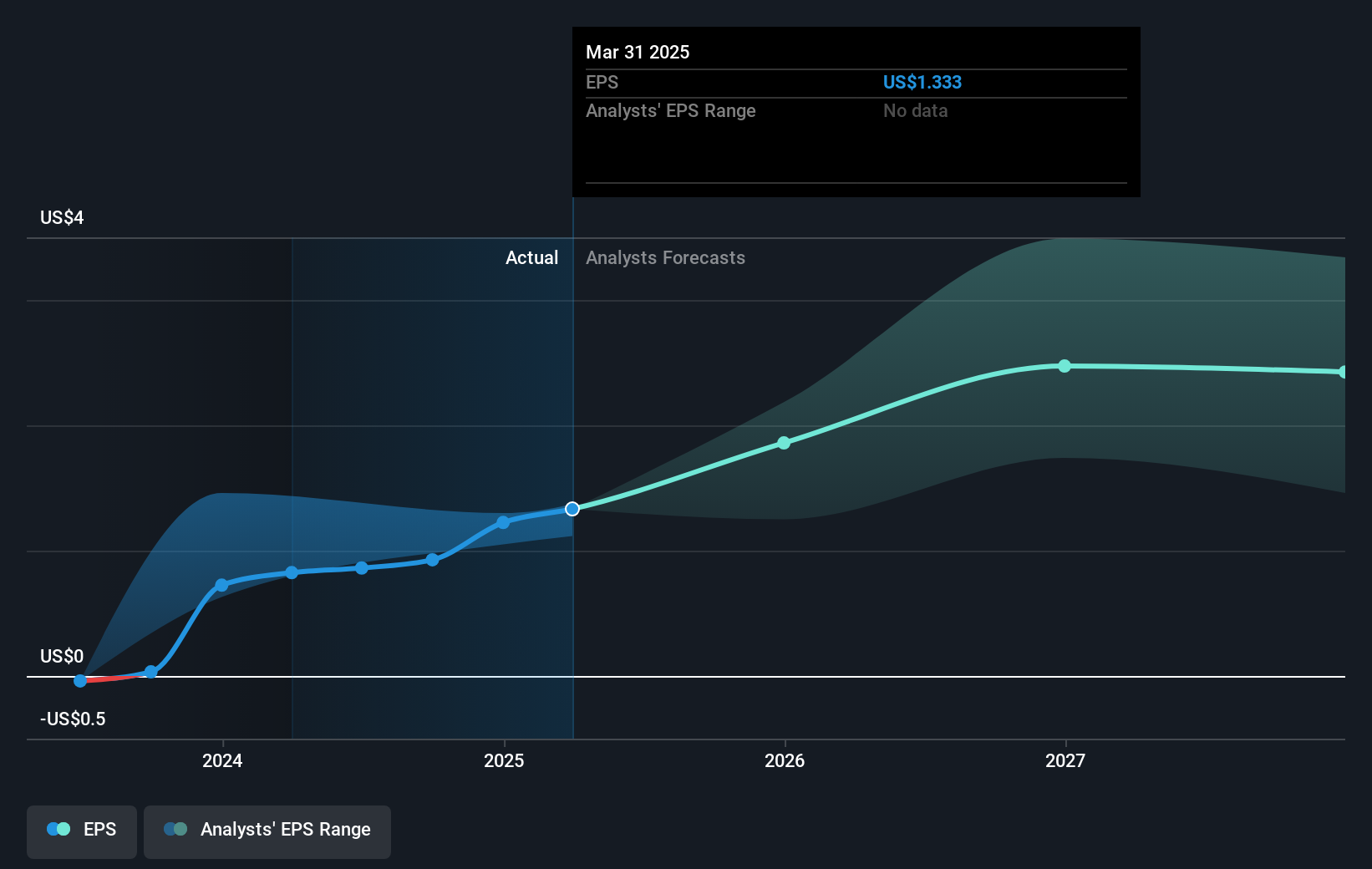
Task: Click the 2025 x-axis label
Action: [x=504, y=760]
